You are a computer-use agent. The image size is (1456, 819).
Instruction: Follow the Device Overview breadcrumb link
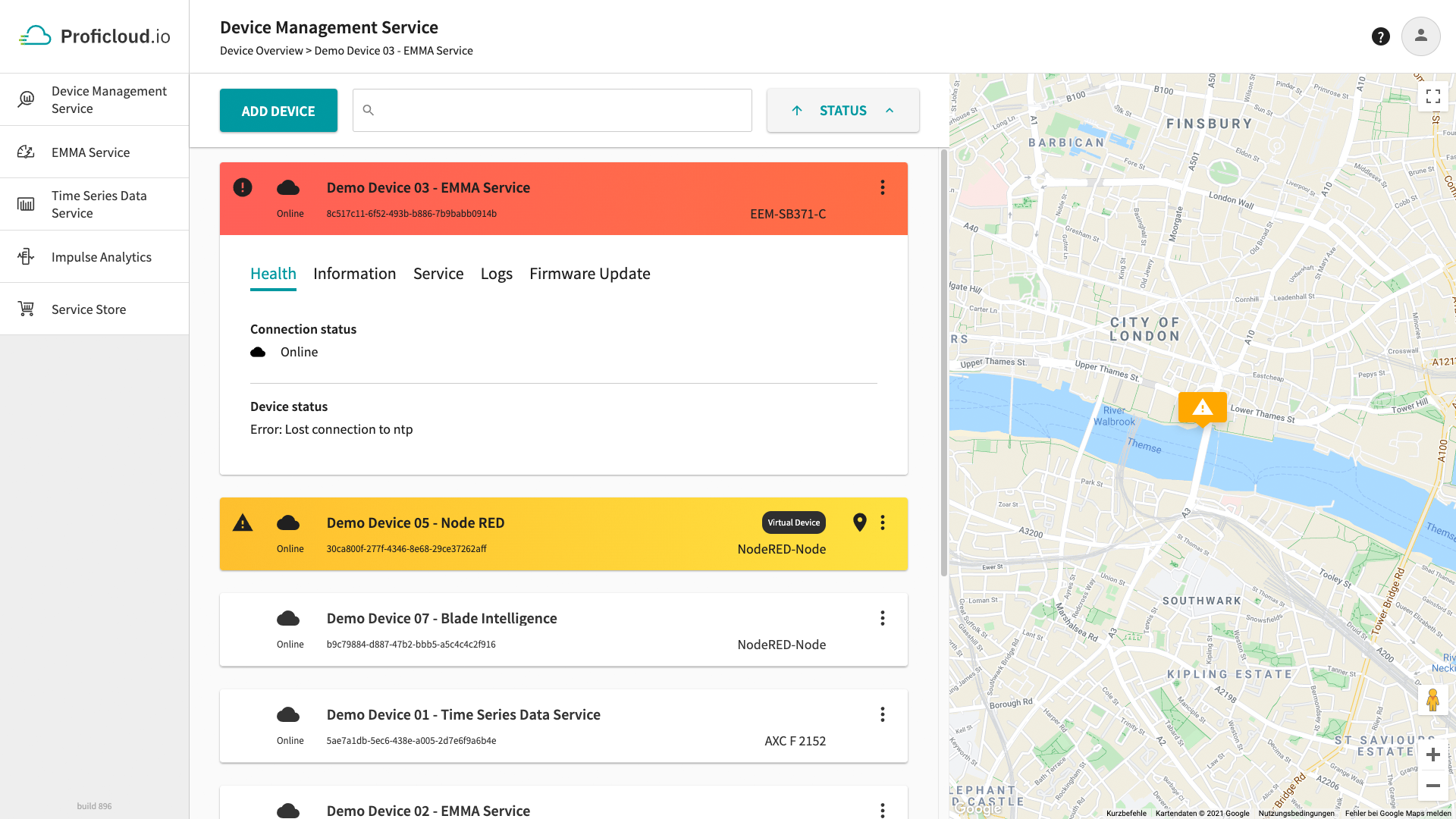(x=262, y=50)
